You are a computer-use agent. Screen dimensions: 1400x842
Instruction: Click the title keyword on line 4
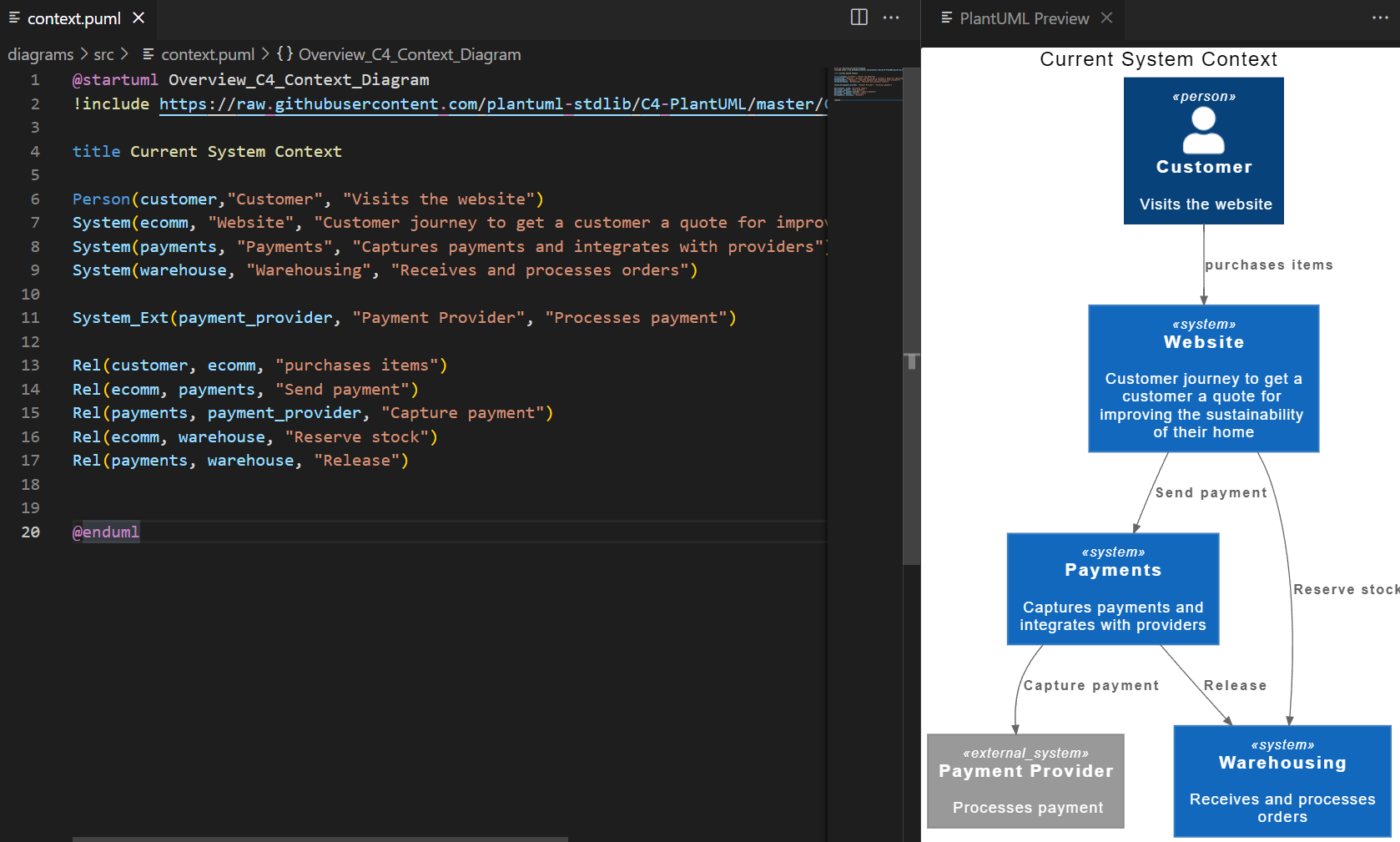(x=97, y=151)
